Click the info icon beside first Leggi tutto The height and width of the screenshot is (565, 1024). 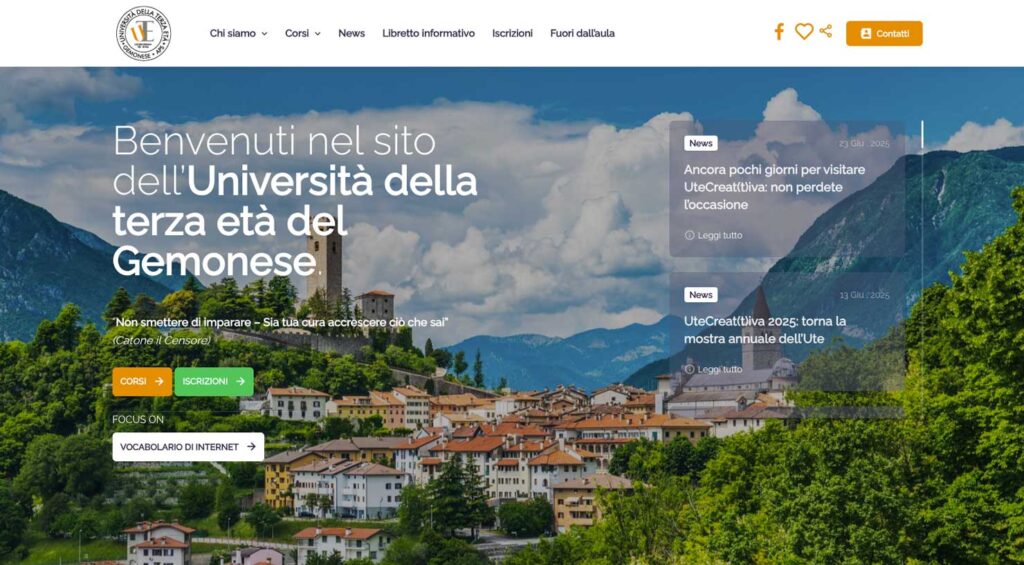click(689, 235)
